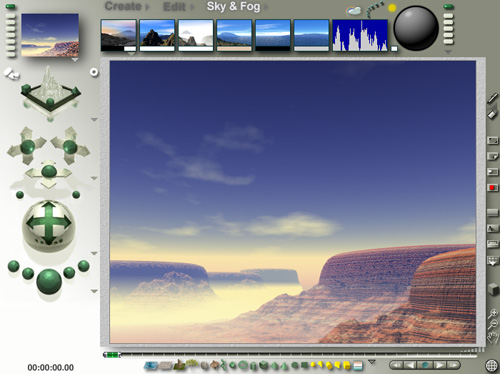Expand the Nano Preview options triangle
The height and width of the screenshot is (374, 500).
click(75, 60)
